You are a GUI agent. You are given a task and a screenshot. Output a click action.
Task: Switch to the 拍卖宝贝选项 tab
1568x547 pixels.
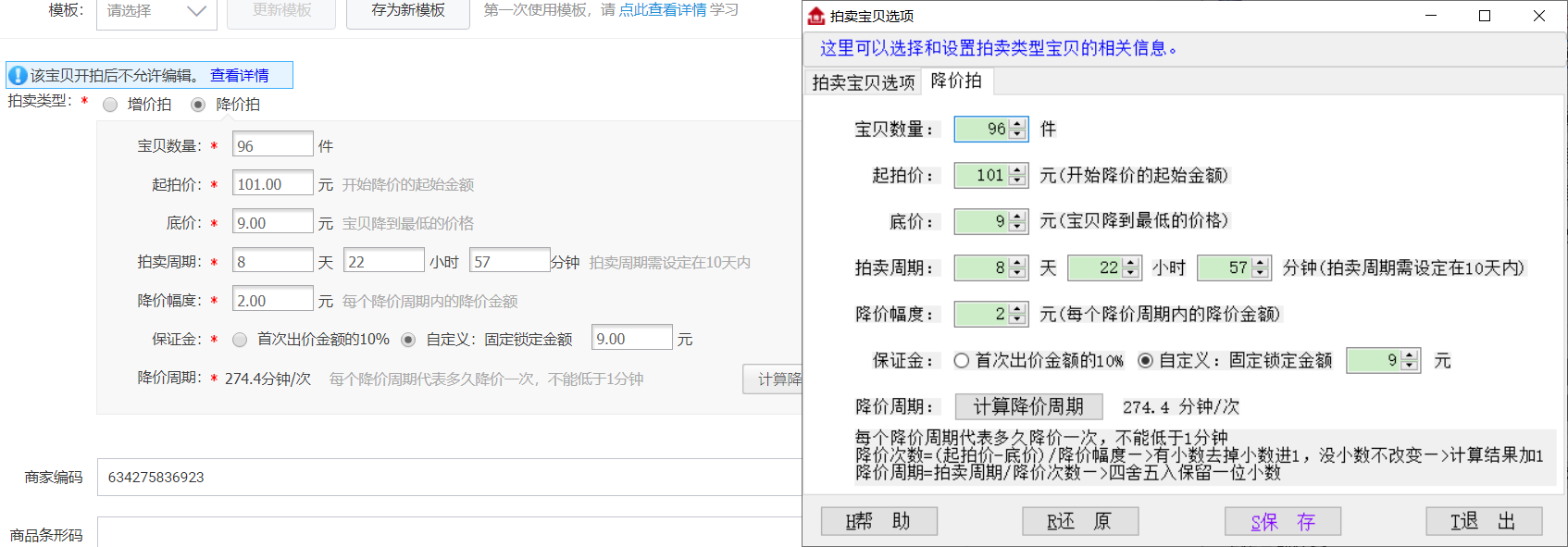tap(863, 82)
